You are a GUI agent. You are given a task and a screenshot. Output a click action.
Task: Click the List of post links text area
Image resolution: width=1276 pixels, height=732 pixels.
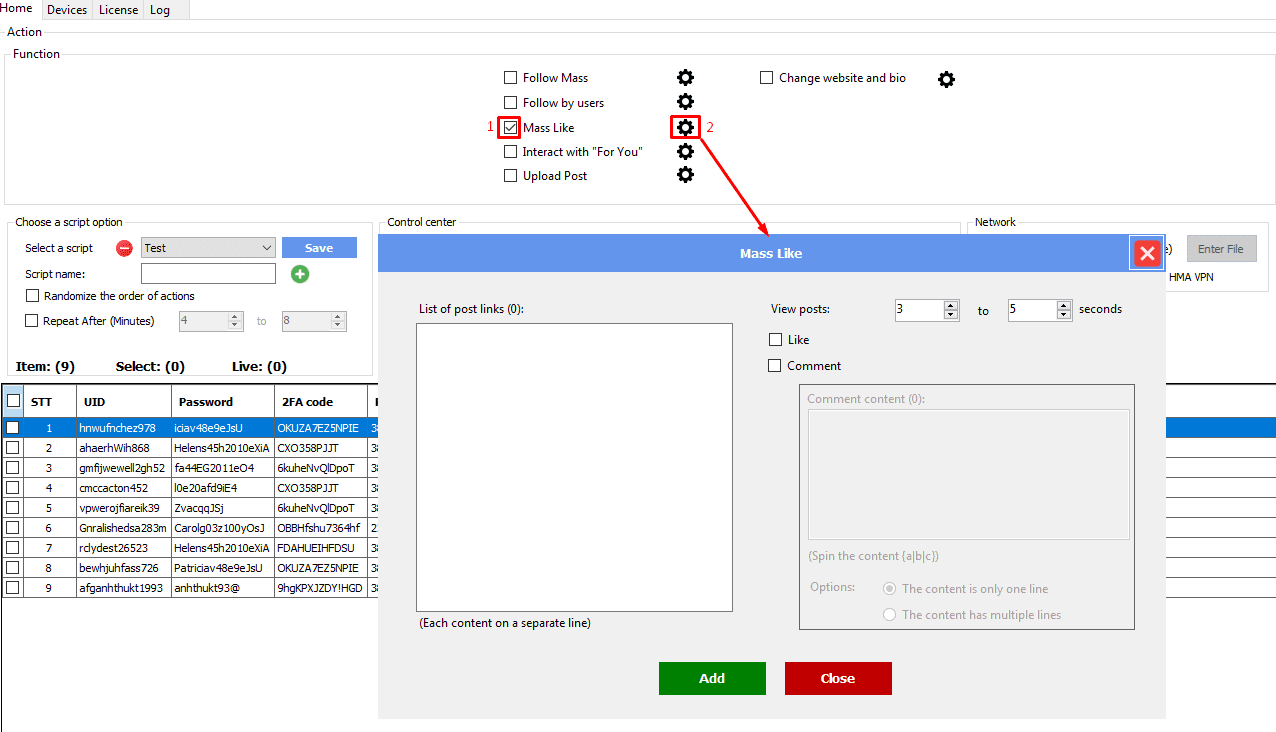pyautogui.click(x=574, y=467)
